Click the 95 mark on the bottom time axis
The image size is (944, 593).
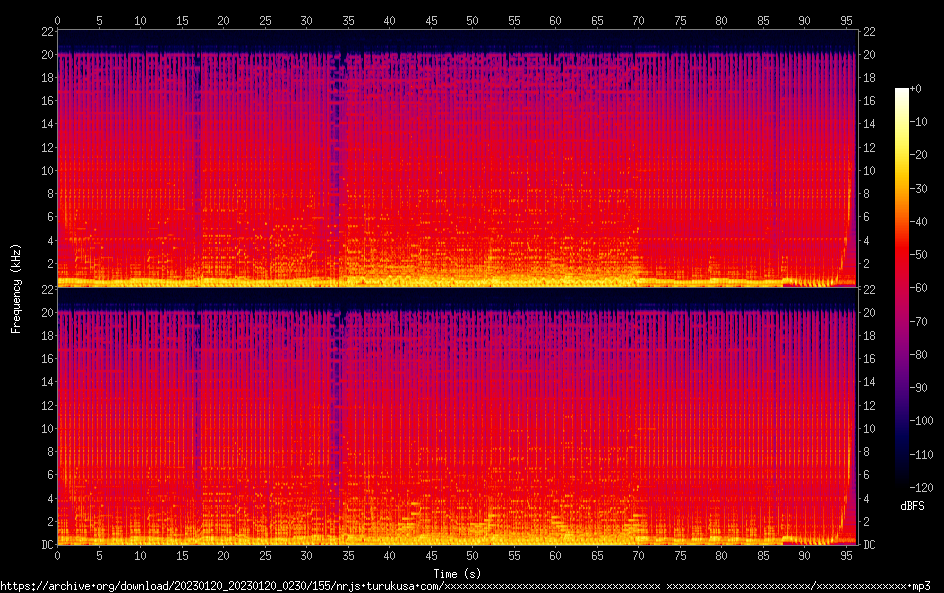click(x=845, y=555)
